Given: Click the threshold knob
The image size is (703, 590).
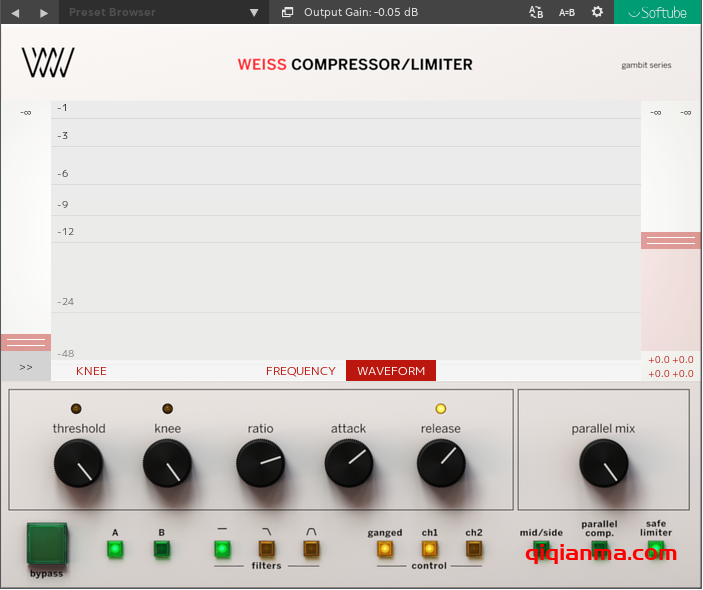Looking at the screenshot, I should click(78, 463).
